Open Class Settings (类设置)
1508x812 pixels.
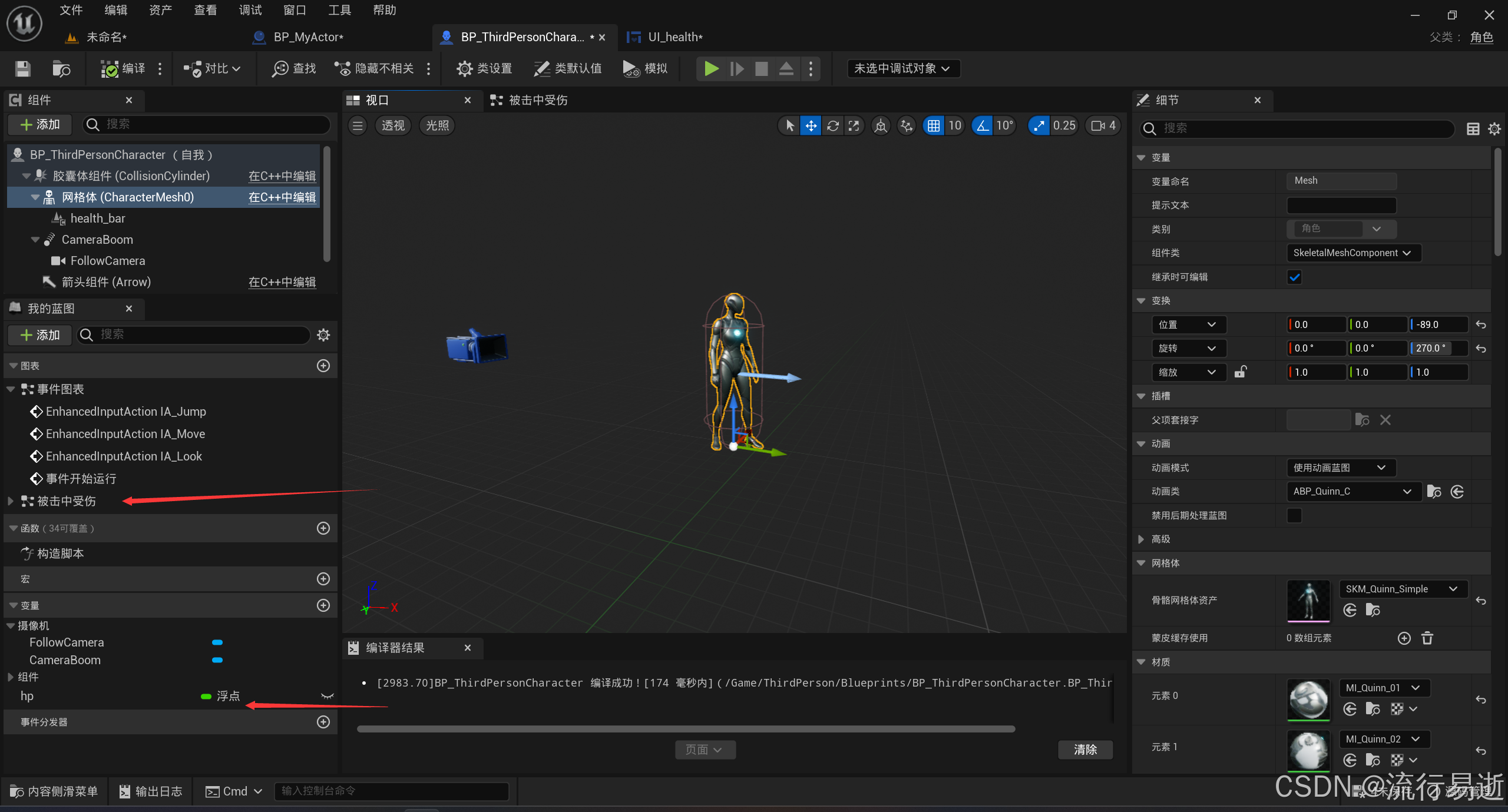coord(484,69)
